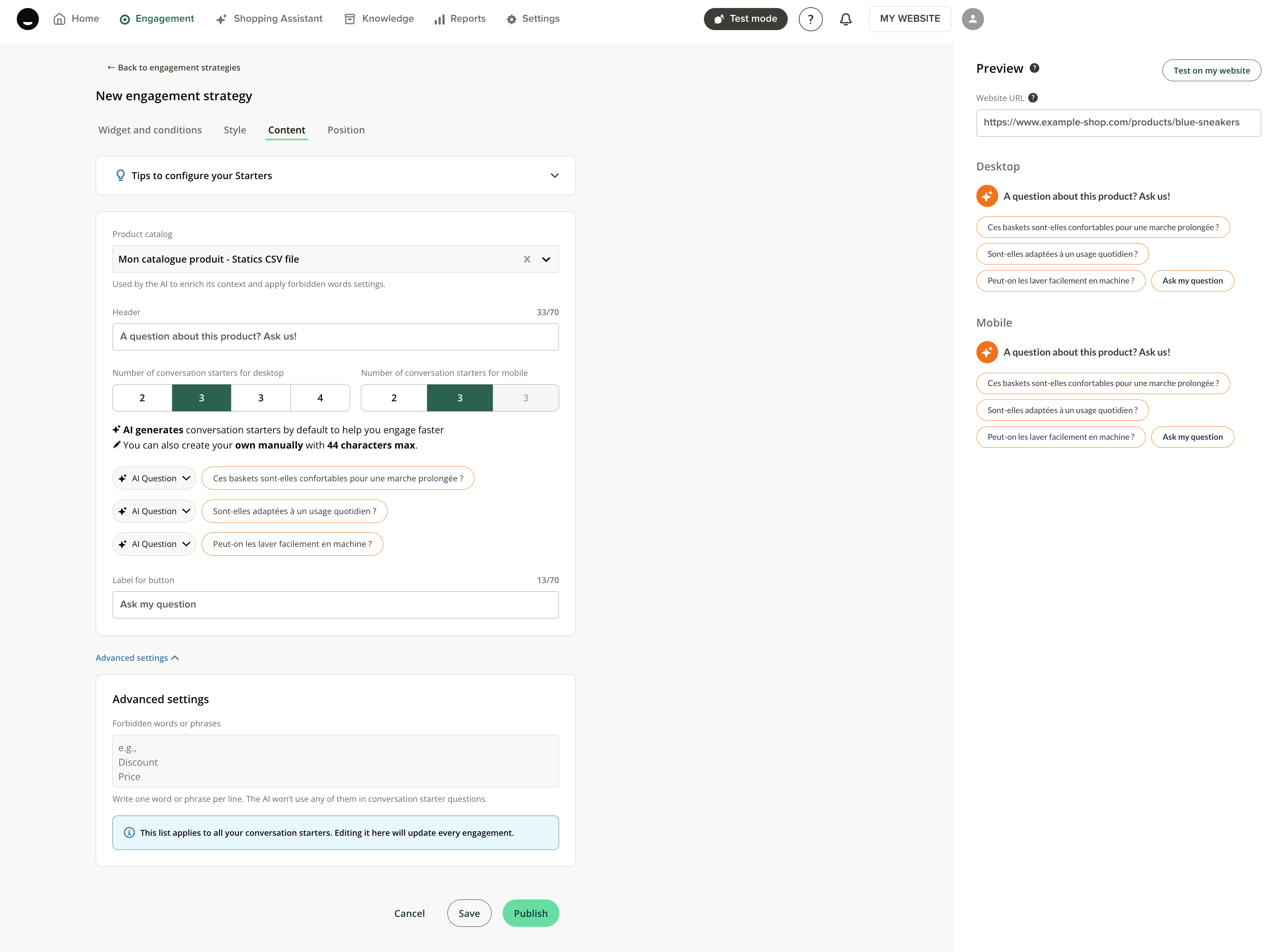Switch to the Widget and conditions tab
1279x952 pixels.
pos(150,130)
